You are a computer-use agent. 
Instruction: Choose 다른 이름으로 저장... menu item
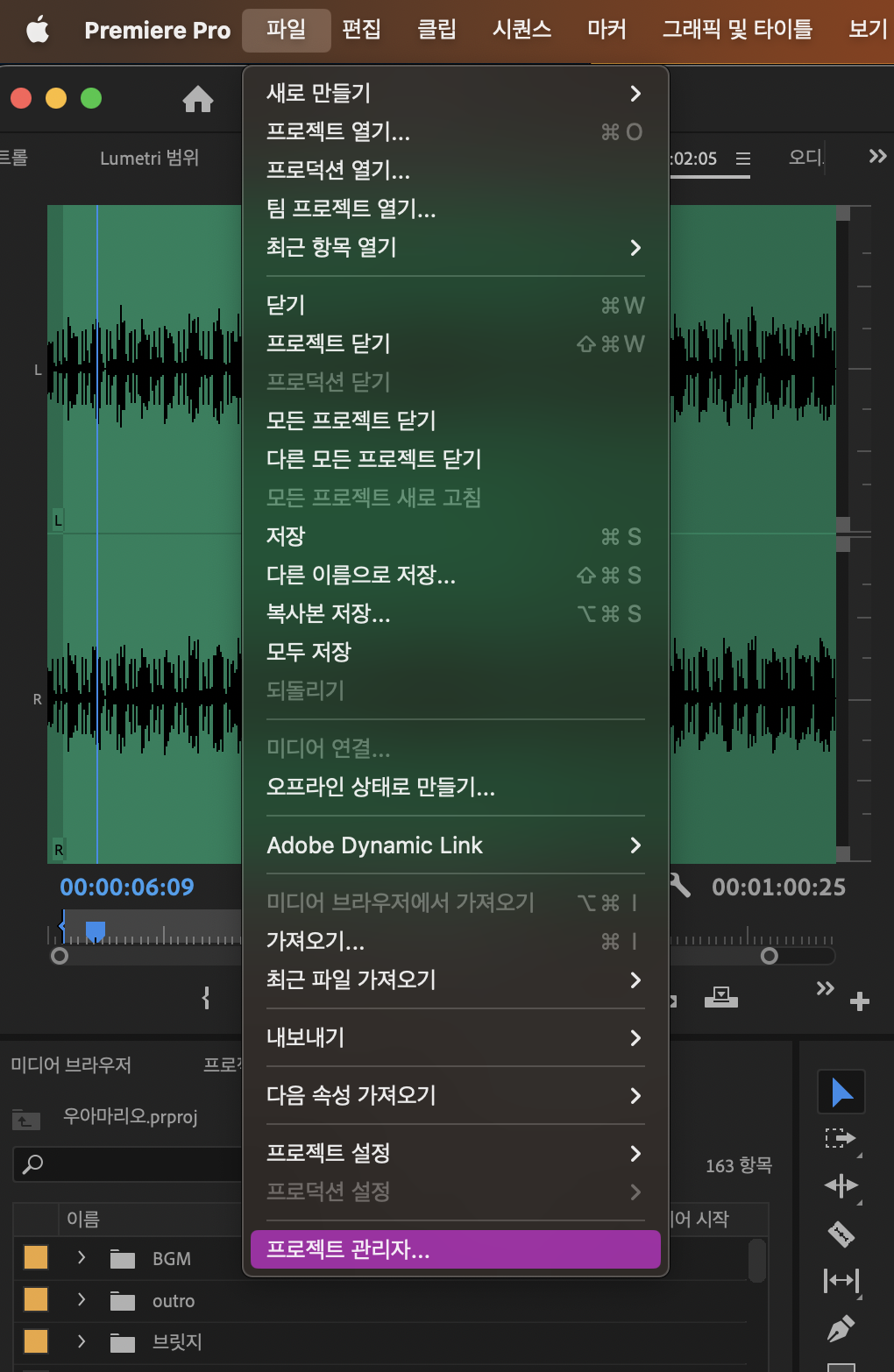[x=455, y=575]
